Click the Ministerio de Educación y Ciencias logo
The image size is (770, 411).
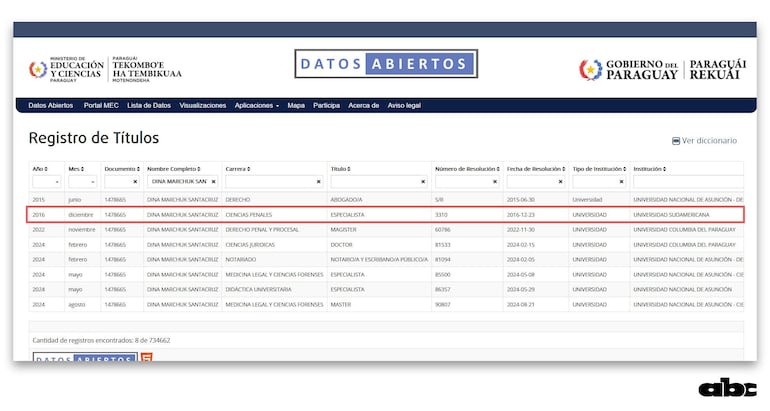tap(105, 69)
